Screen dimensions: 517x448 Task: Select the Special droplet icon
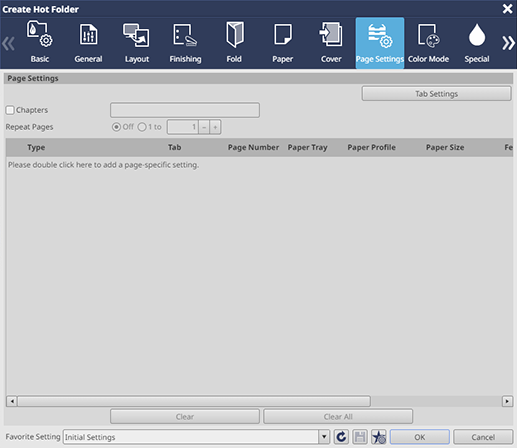(477, 35)
